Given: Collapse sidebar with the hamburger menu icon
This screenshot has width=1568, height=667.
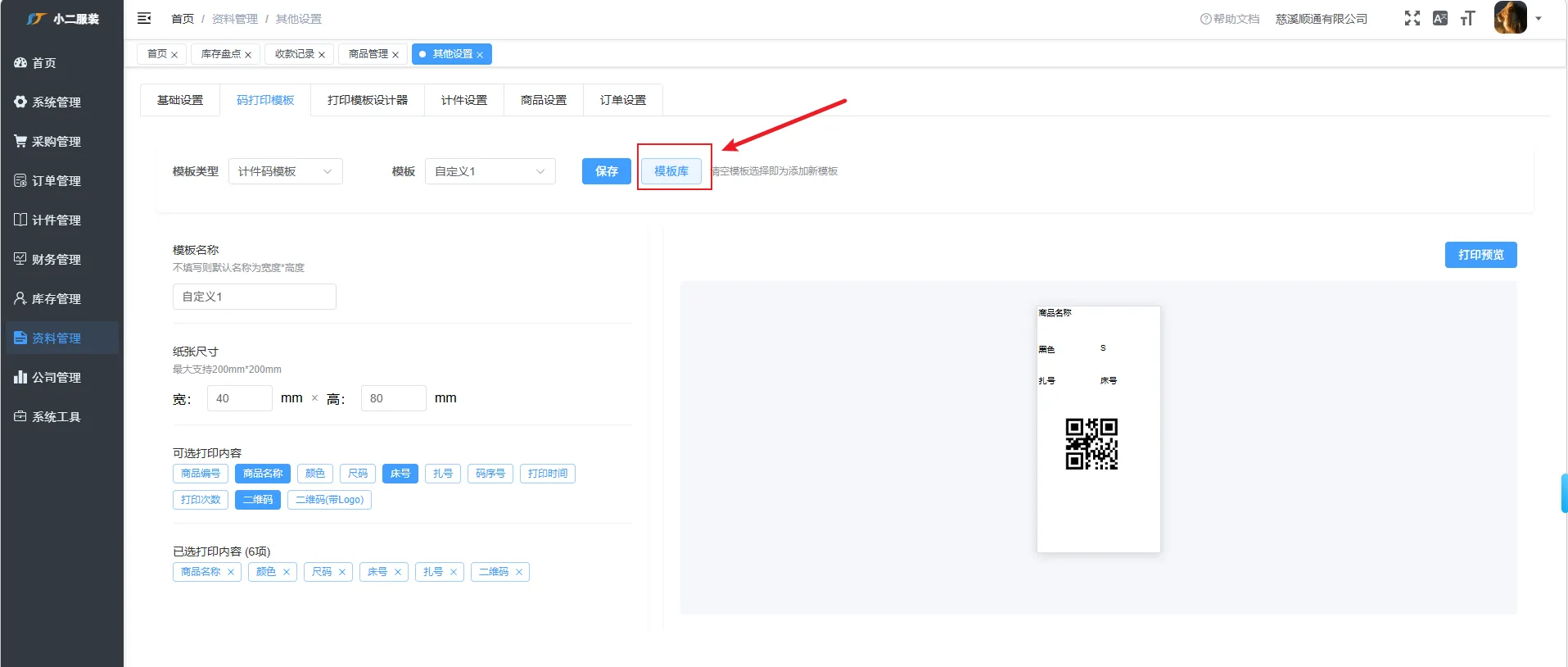Looking at the screenshot, I should (x=144, y=18).
